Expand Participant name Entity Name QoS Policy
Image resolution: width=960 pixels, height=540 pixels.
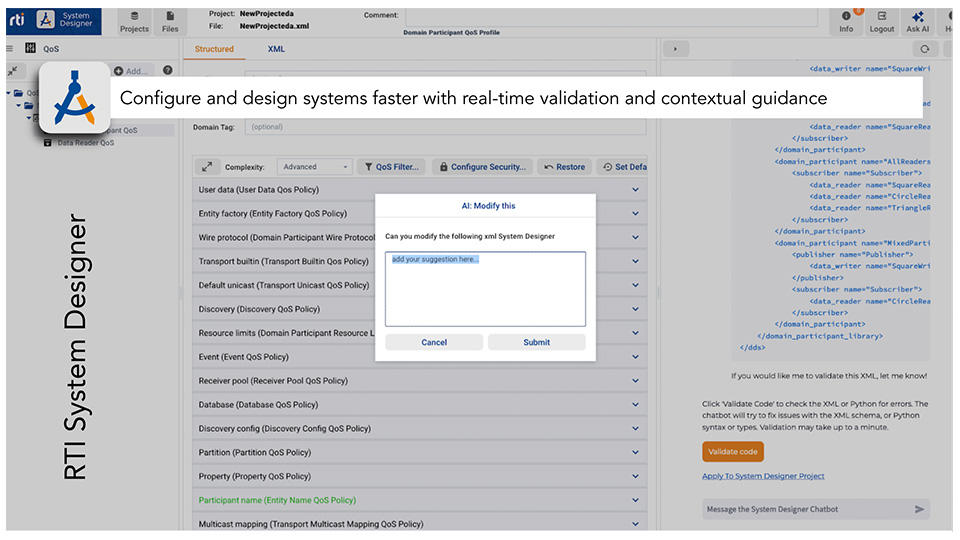click(x=634, y=500)
